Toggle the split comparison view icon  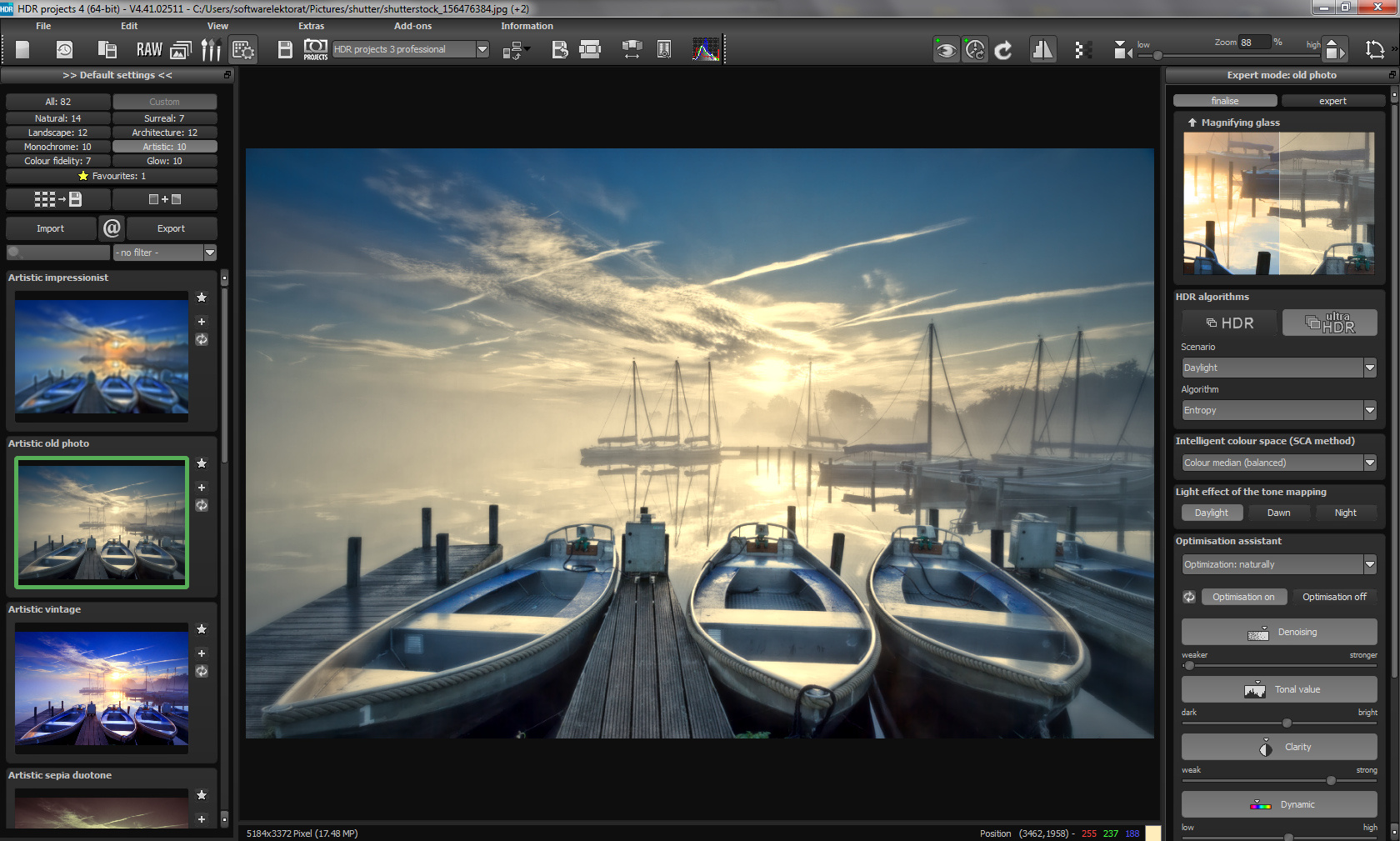point(1042,50)
